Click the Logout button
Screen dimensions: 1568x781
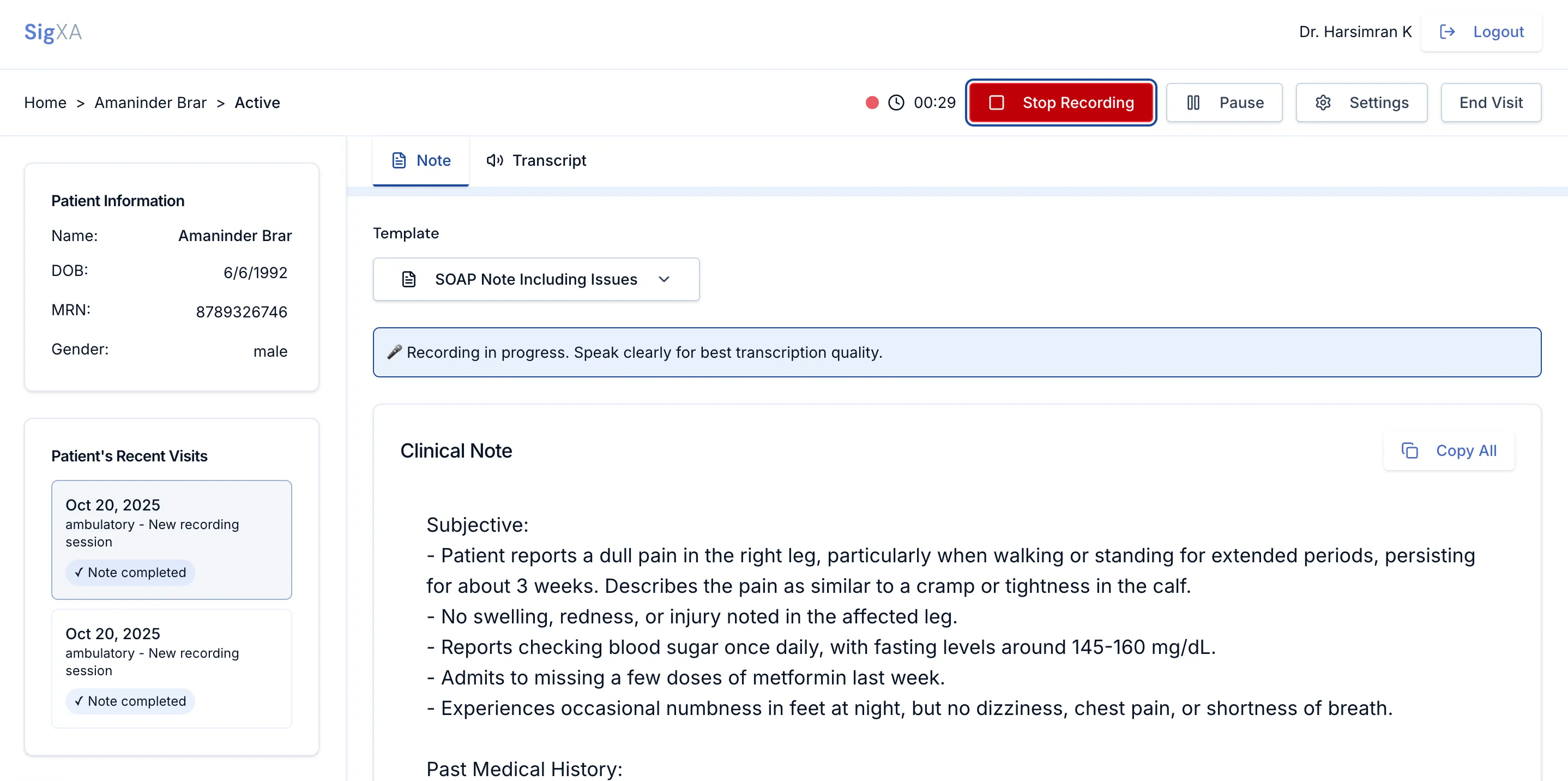pos(1481,32)
